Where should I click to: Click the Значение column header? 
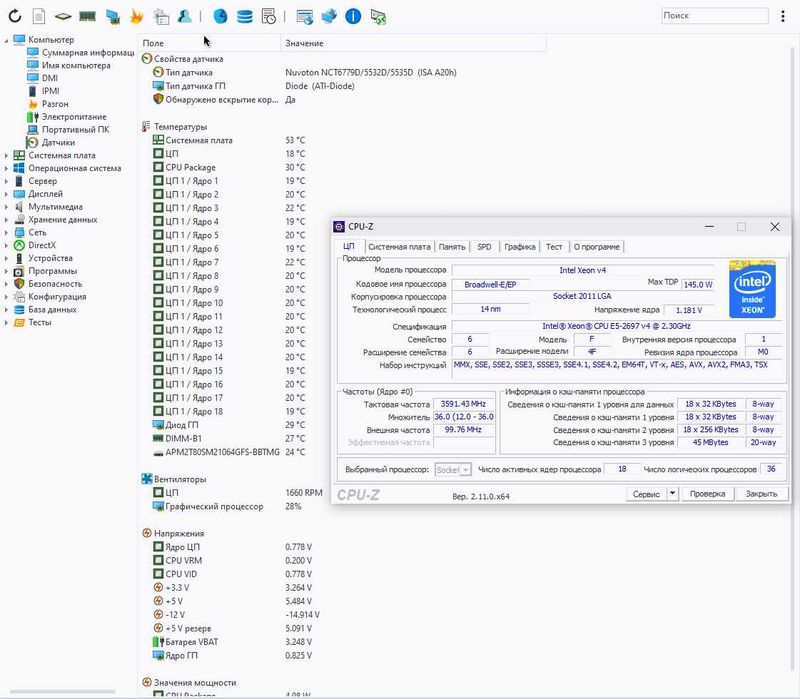click(413, 43)
